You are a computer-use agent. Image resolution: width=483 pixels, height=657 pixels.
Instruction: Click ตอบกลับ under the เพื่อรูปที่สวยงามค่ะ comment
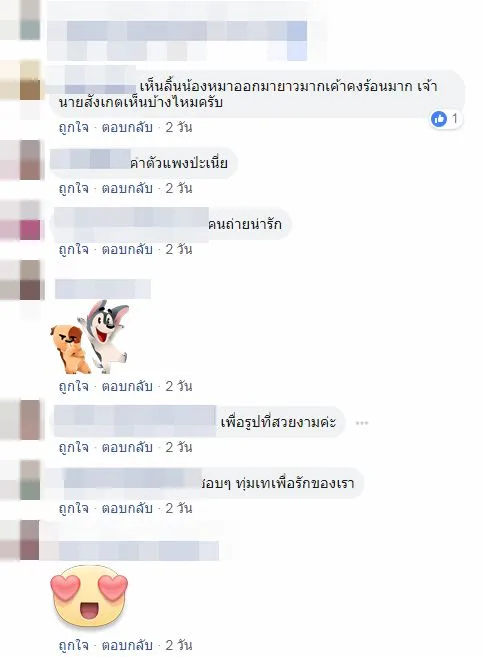tap(127, 447)
